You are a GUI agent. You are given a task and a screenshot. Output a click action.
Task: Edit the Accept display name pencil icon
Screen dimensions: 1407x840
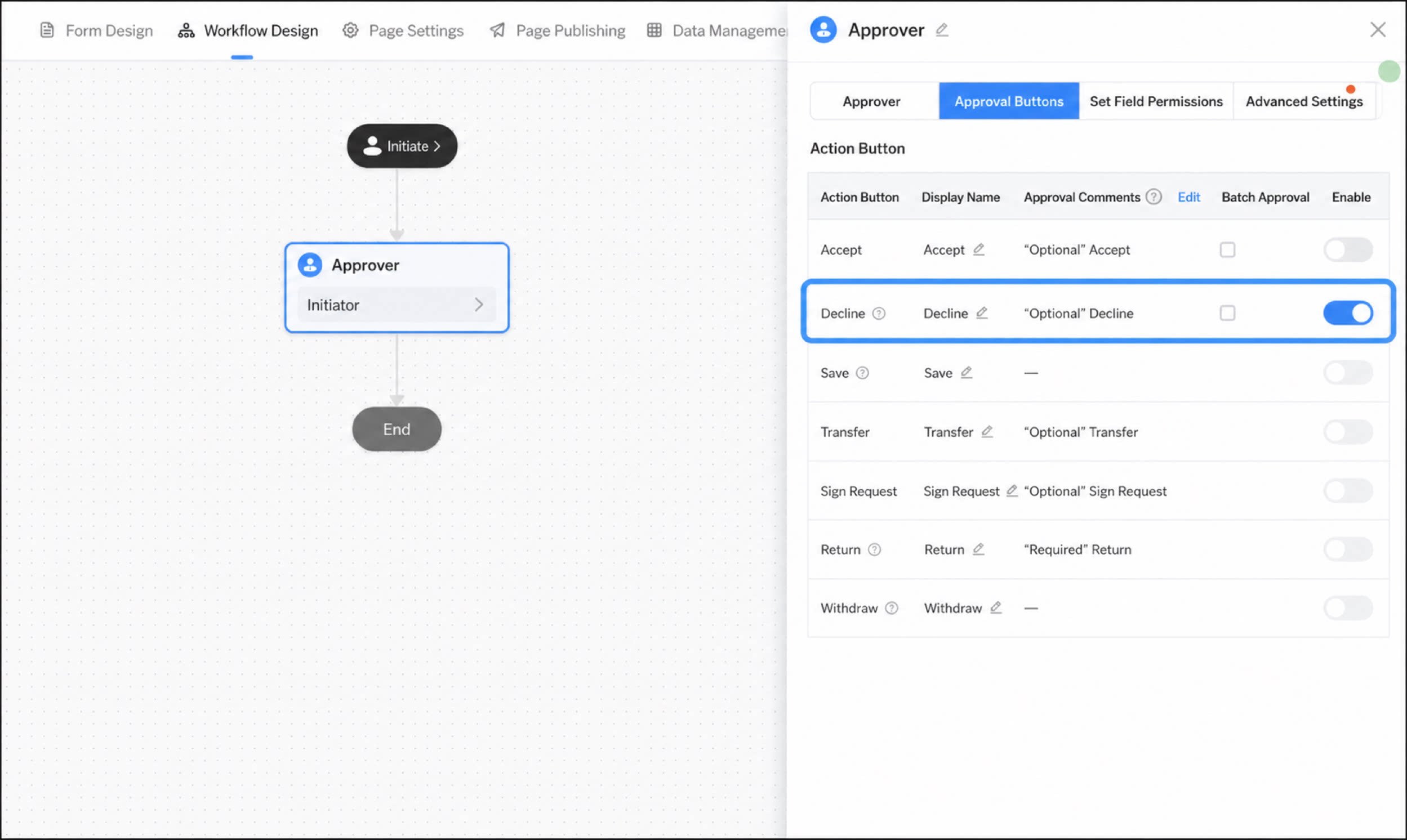pos(978,249)
